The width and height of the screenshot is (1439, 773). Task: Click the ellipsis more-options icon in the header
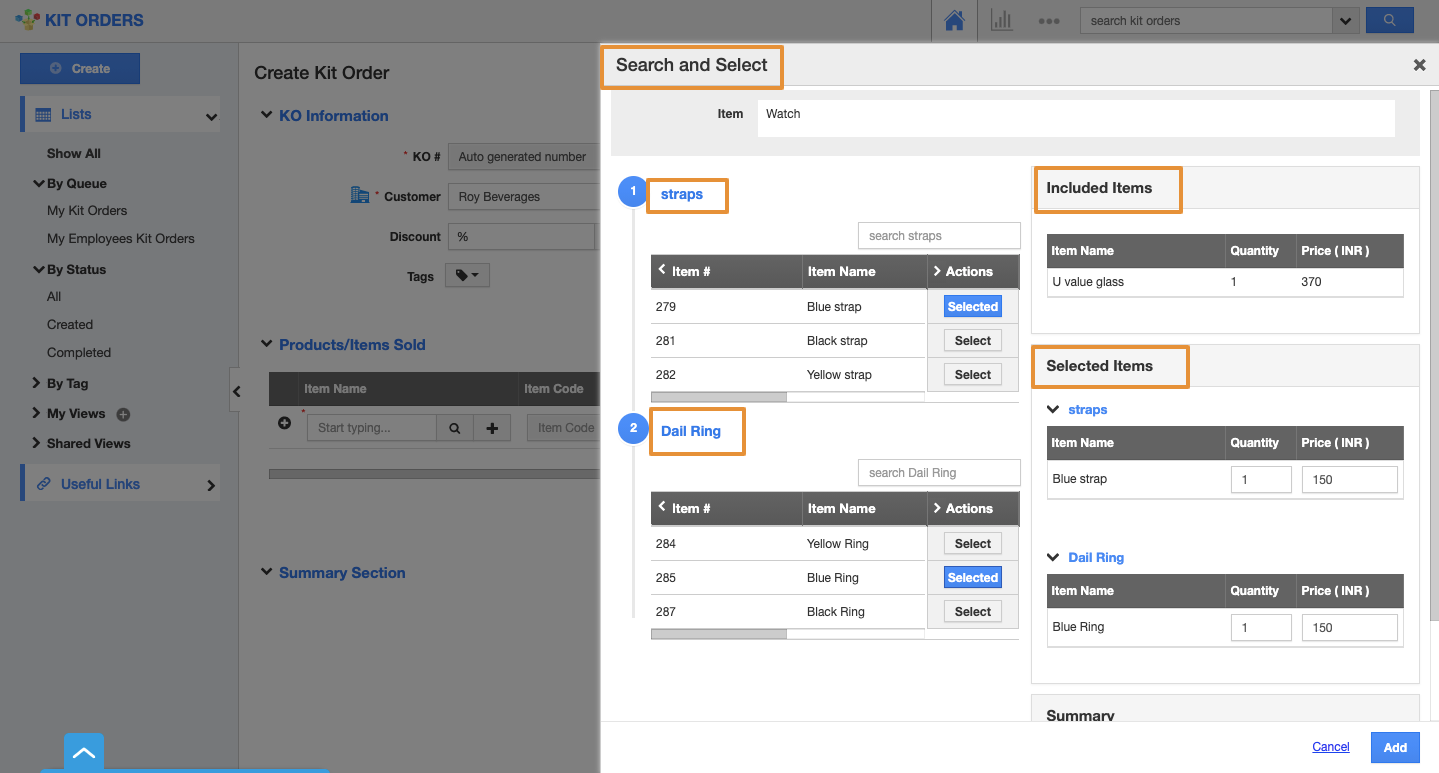(1048, 20)
